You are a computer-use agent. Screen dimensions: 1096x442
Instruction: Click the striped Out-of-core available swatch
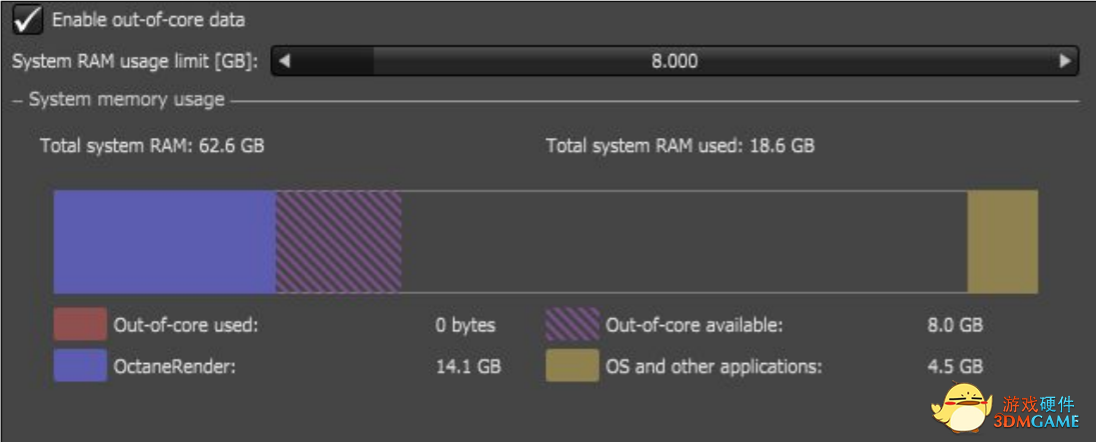point(572,325)
